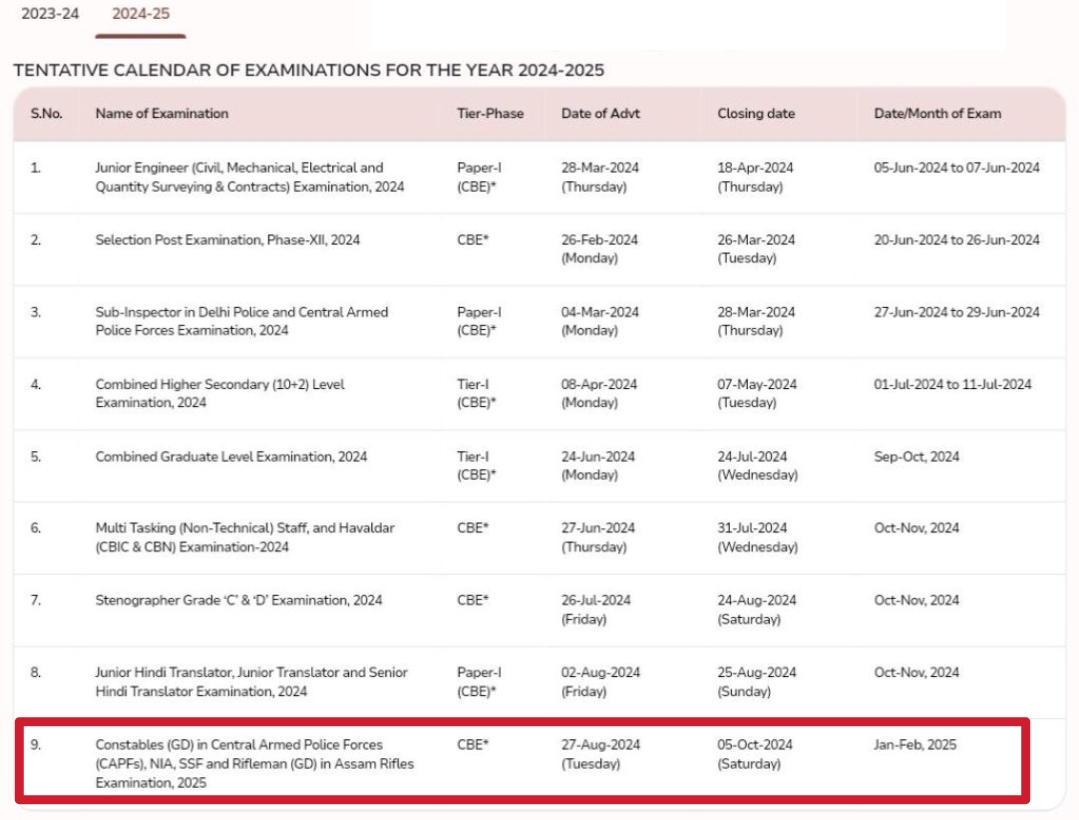Select Junior Hindi Translator examination name cell

[x=251, y=682]
